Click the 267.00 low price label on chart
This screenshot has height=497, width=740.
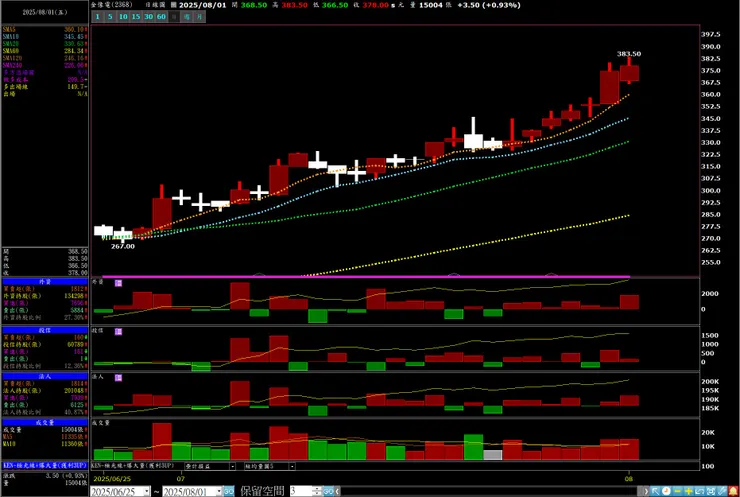123,246
